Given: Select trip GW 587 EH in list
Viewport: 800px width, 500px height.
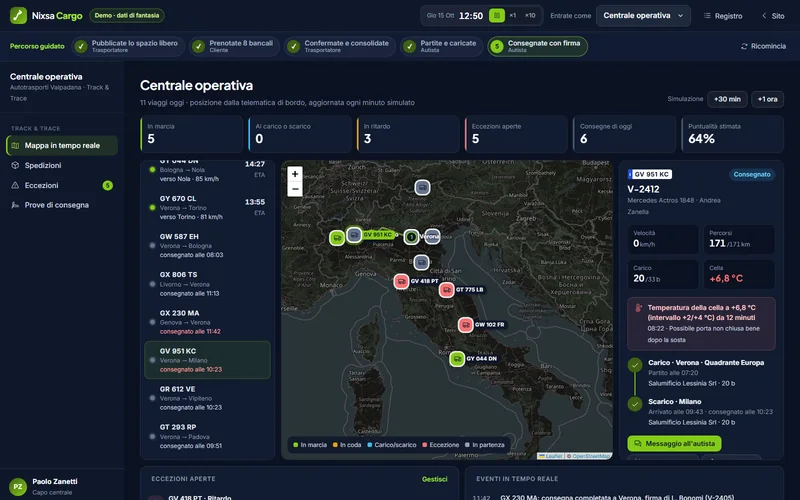Looking at the screenshot, I should pos(208,245).
